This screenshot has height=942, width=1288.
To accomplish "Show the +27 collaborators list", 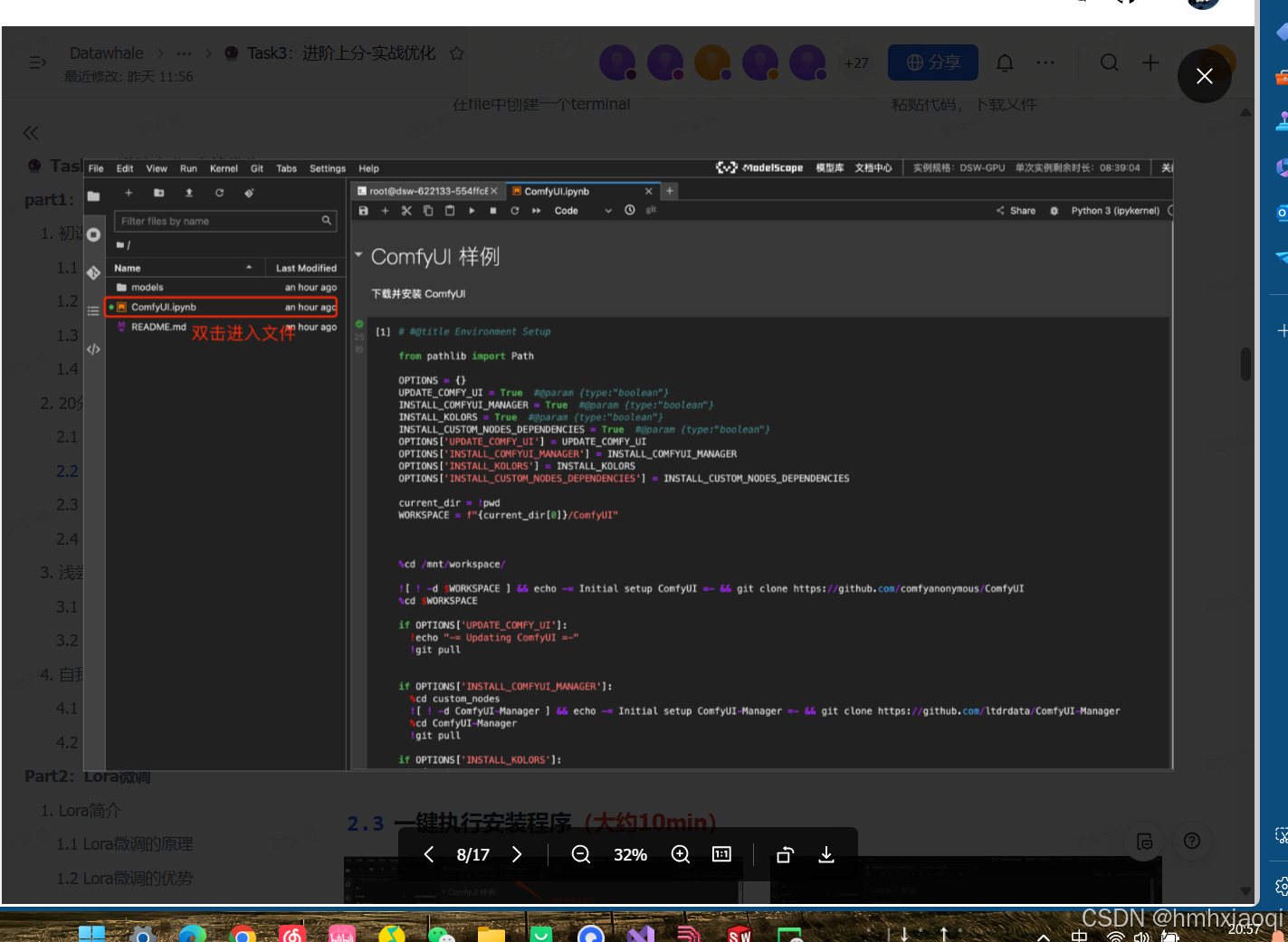I will click(856, 63).
